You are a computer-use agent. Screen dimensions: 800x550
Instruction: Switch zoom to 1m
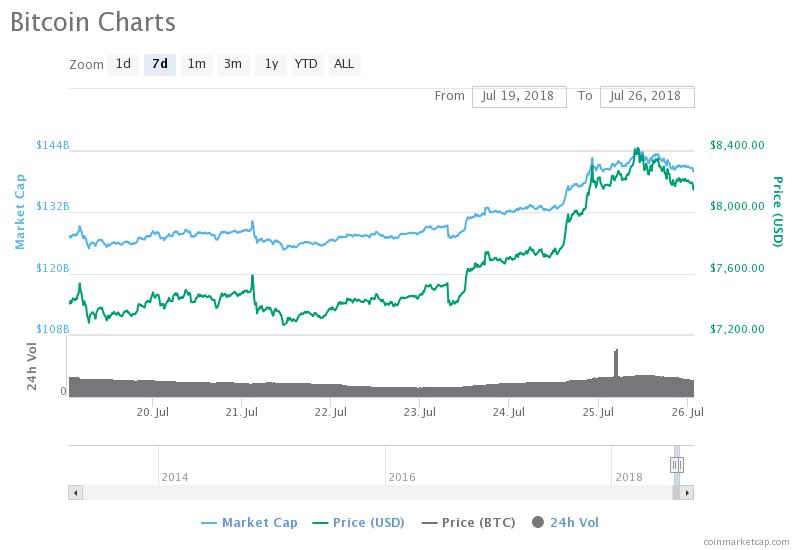tap(196, 64)
